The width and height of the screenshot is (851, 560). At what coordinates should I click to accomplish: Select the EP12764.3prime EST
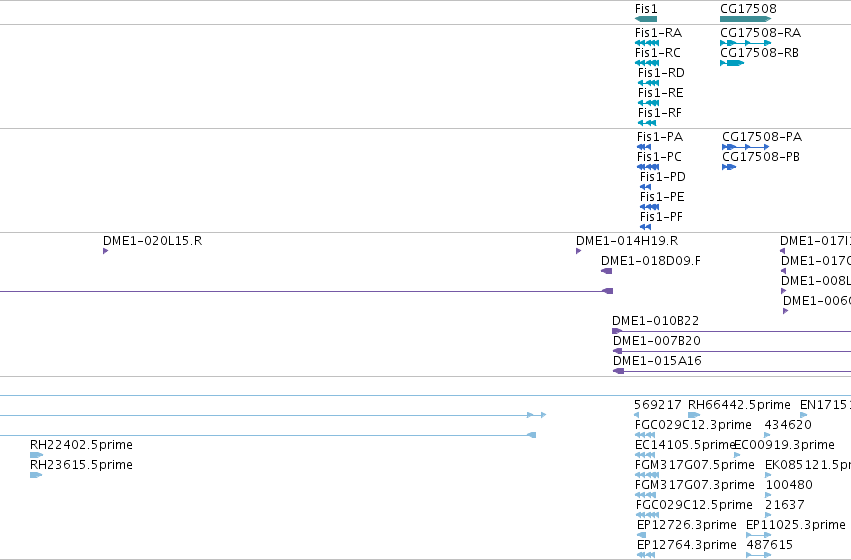point(687,545)
